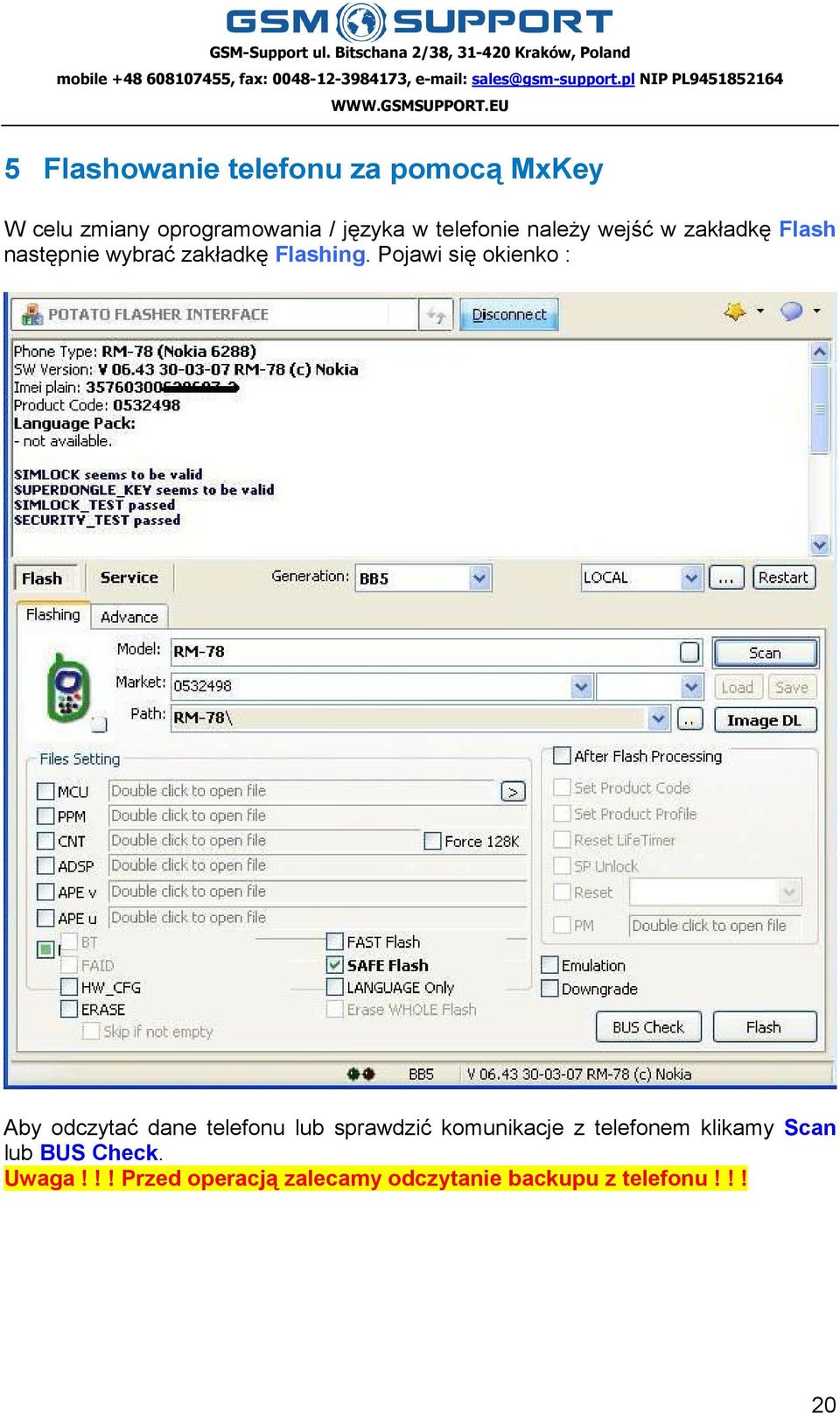Click 'SIMLOCK_TEST passed' log line
The width and height of the screenshot is (840, 1414).
94,505
